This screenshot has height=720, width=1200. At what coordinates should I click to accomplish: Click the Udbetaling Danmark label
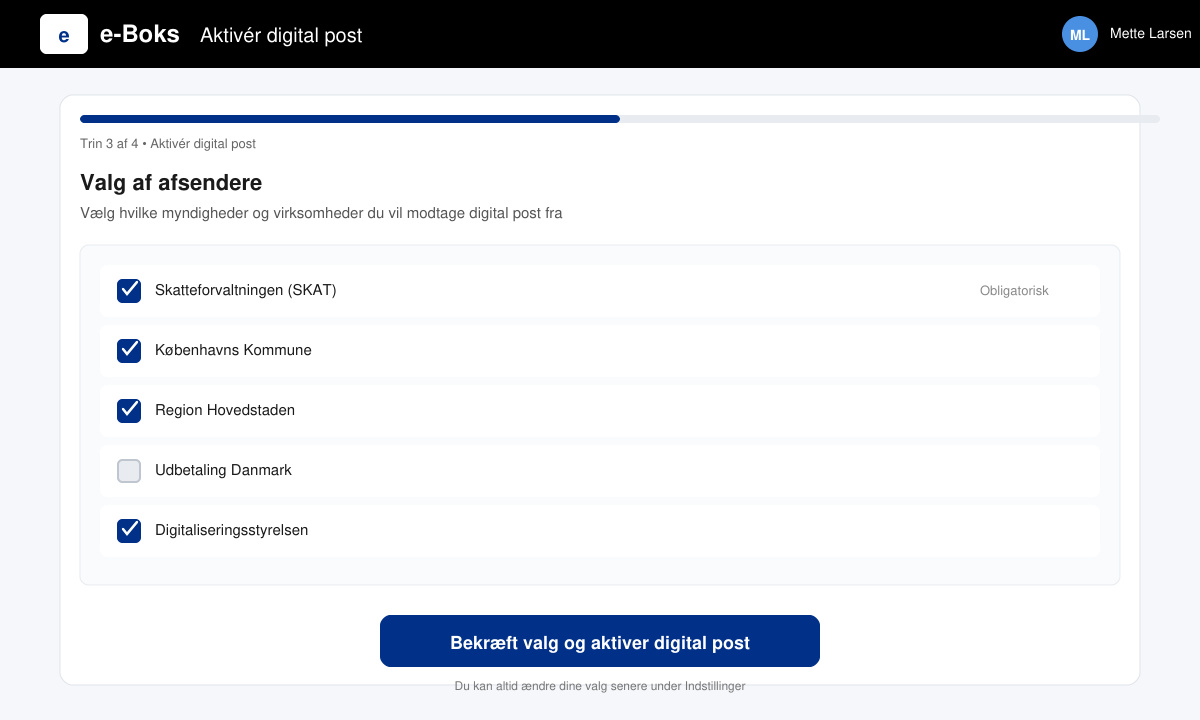pos(223,471)
